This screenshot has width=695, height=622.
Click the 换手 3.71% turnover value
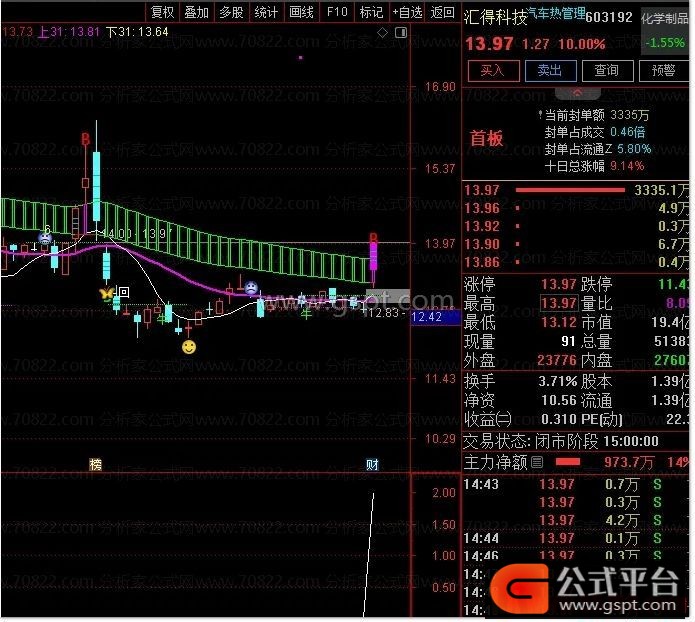tap(558, 381)
